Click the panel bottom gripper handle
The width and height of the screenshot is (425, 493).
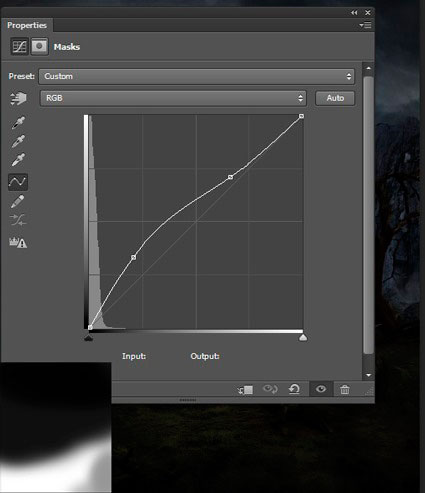coord(188,400)
